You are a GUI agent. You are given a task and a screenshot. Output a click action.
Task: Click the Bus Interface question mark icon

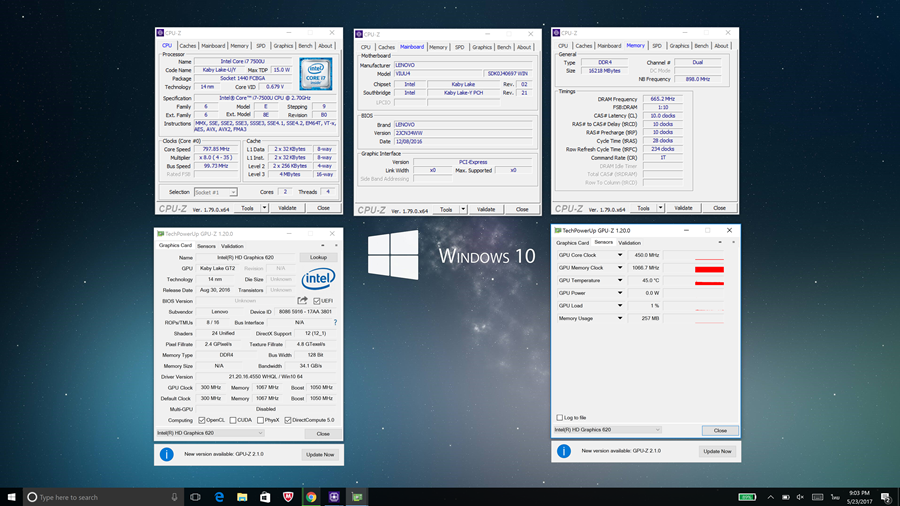tap(335, 322)
